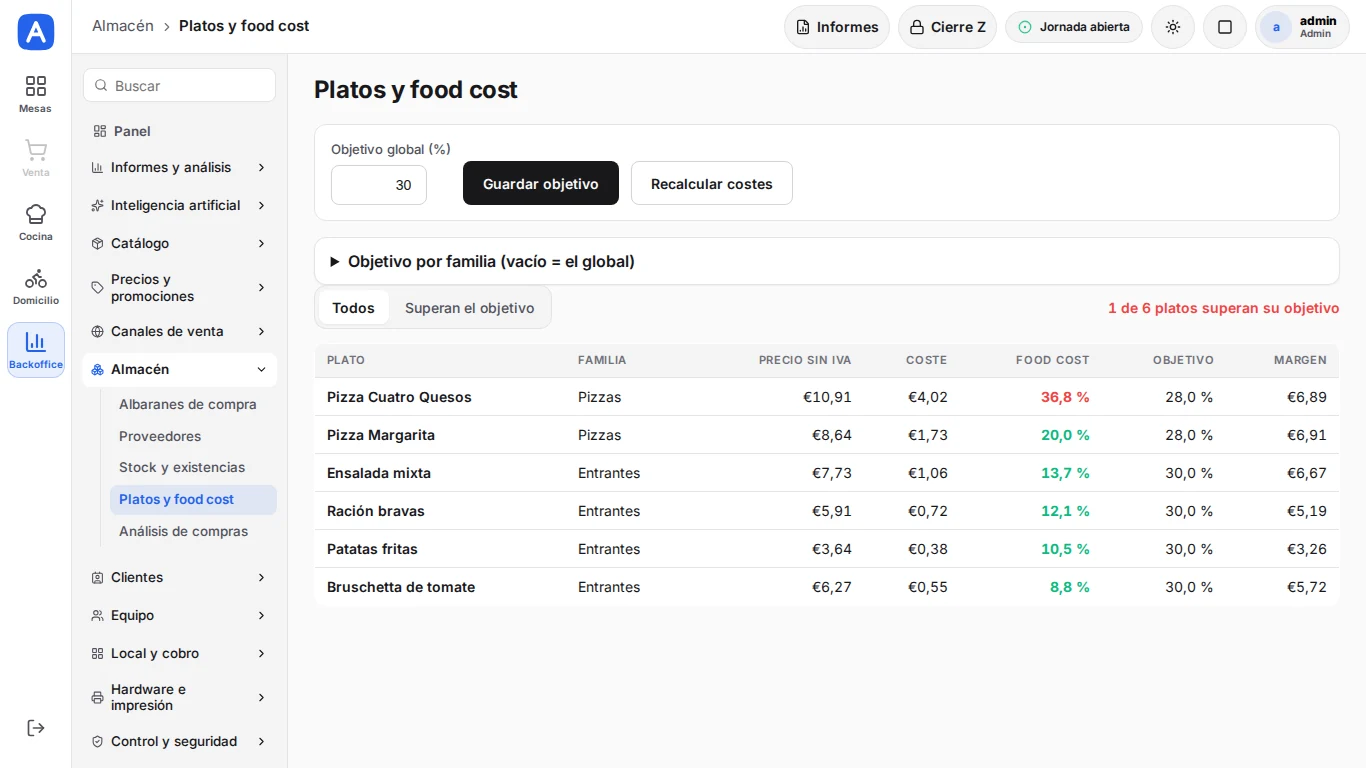
Task: Click the Cierre Z button
Action: point(947,27)
